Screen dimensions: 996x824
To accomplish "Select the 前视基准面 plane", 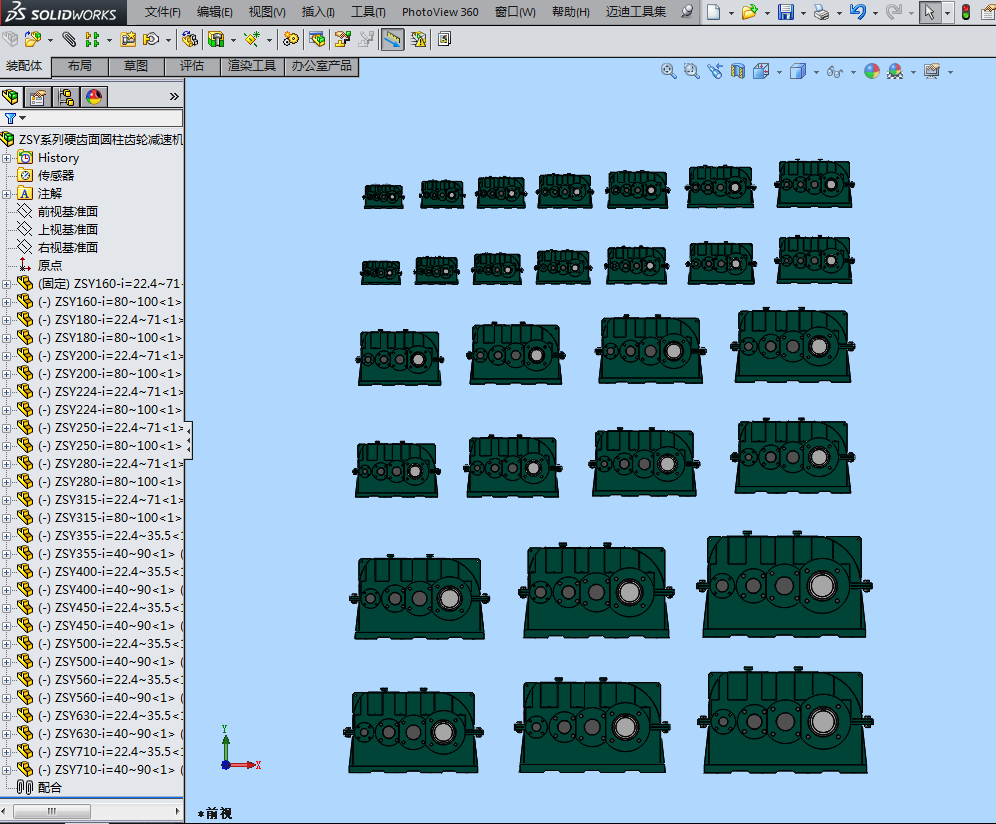I will 68,212.
